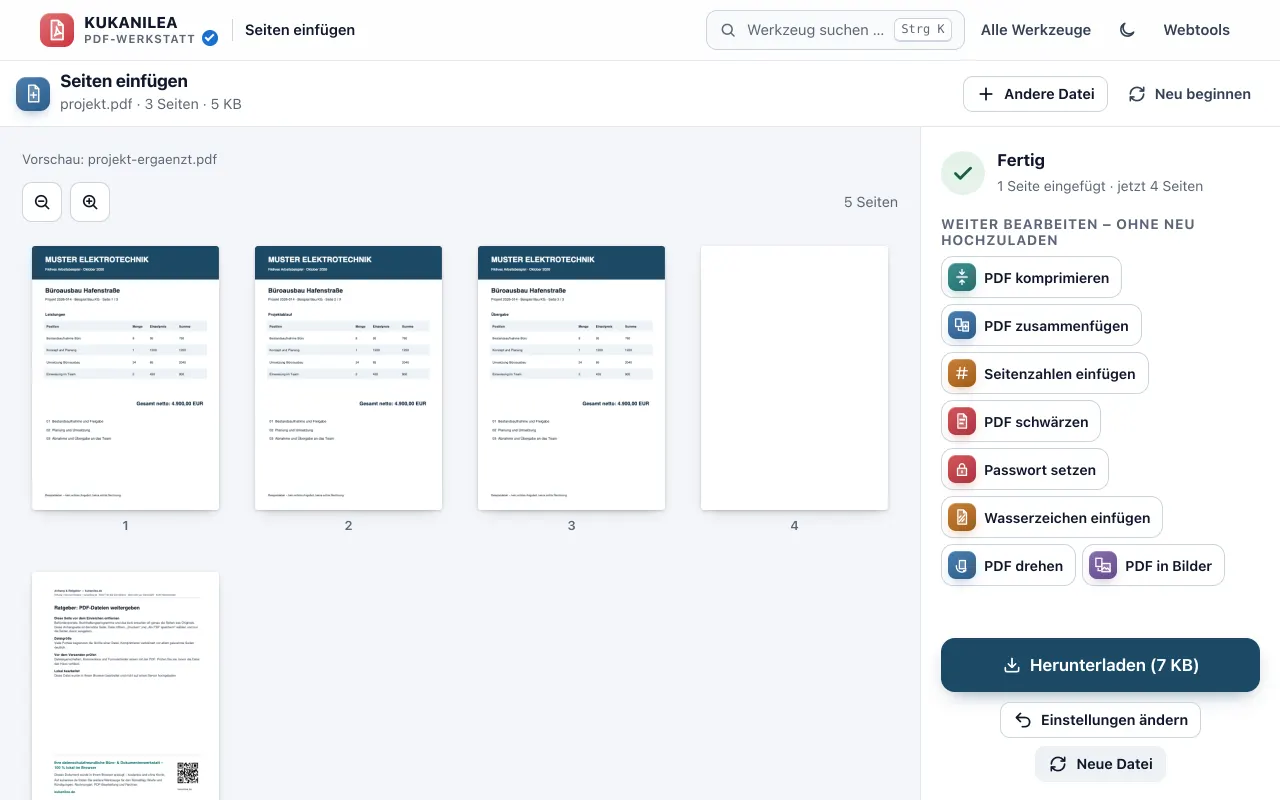Select the Ratgeber page 5 thumbnail
Screen dimensions: 1280x800
coord(125,686)
